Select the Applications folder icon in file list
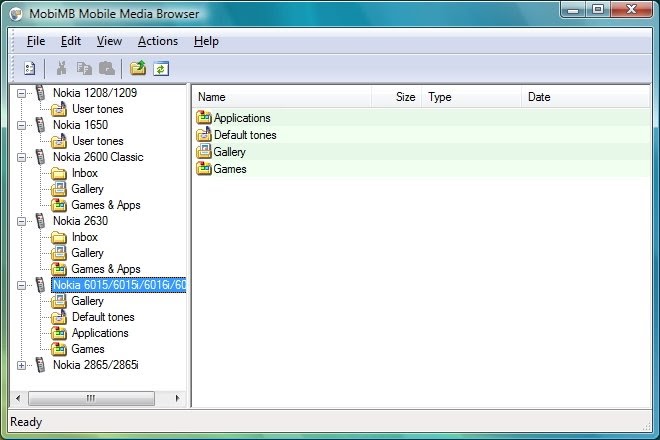This screenshot has width=660, height=440. 204,117
